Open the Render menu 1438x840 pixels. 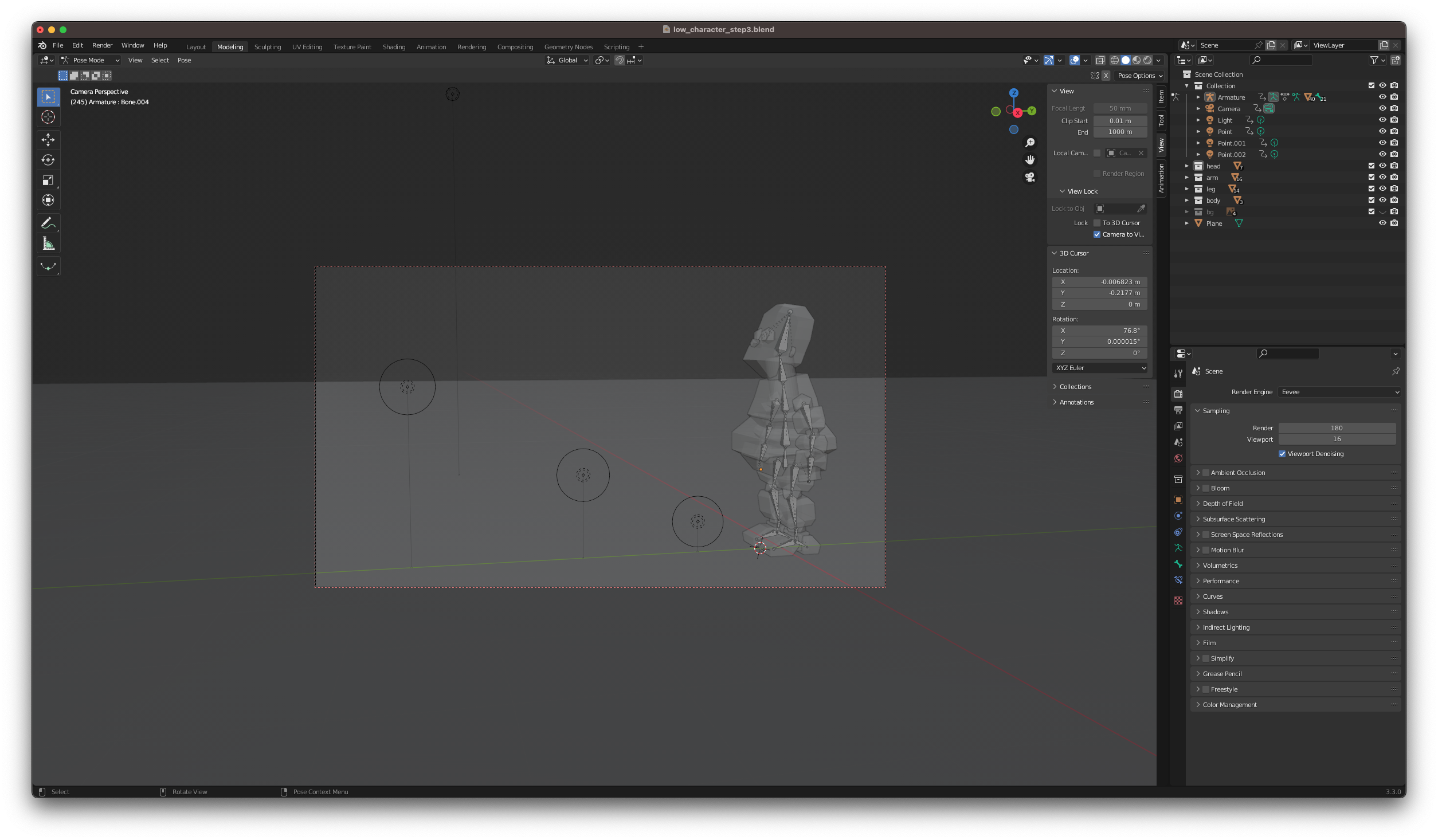pos(102,45)
